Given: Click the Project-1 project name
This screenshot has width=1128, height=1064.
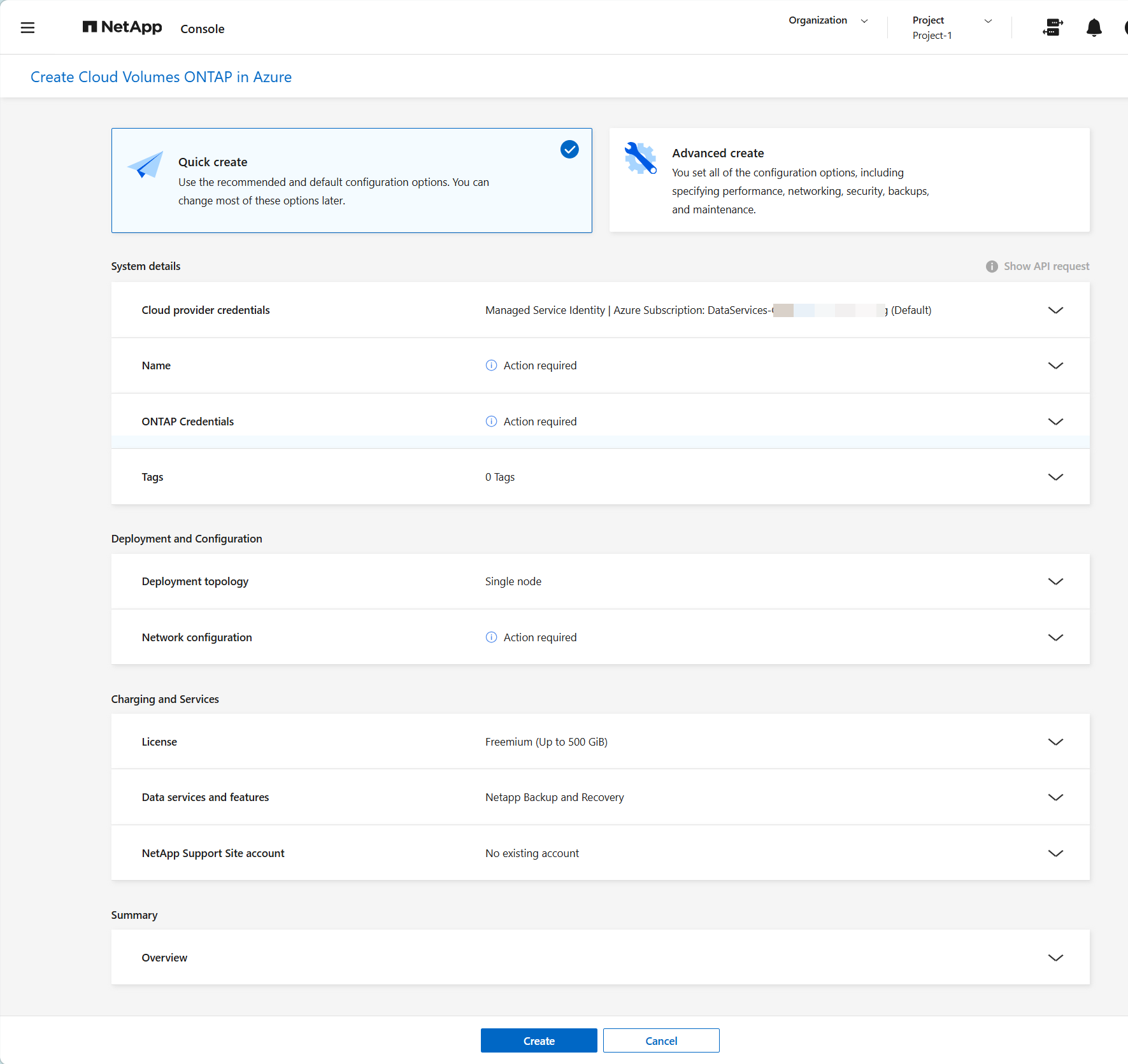Looking at the screenshot, I should point(932,36).
